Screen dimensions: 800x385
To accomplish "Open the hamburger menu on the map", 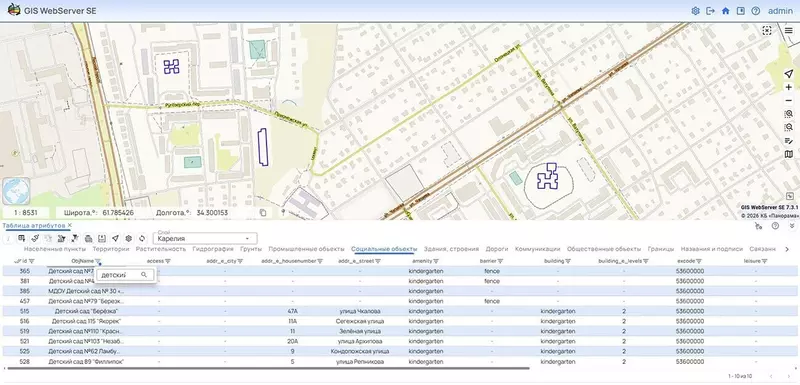I will point(789,31).
